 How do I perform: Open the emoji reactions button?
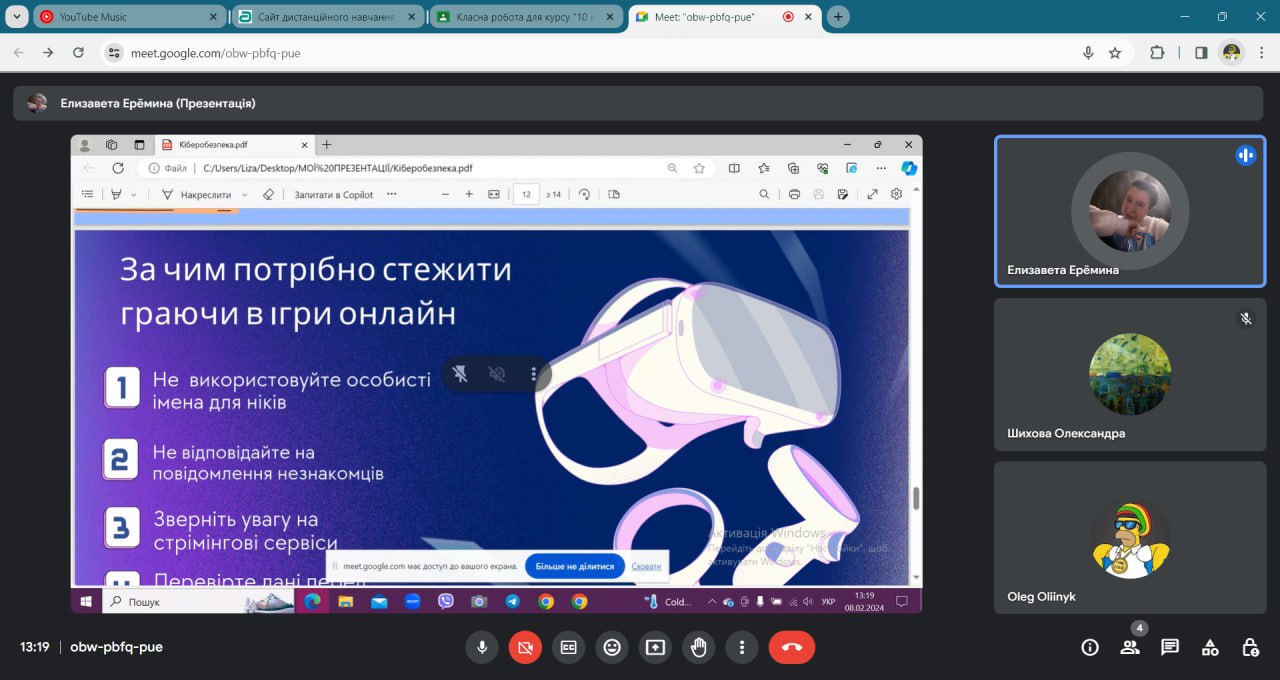[612, 647]
